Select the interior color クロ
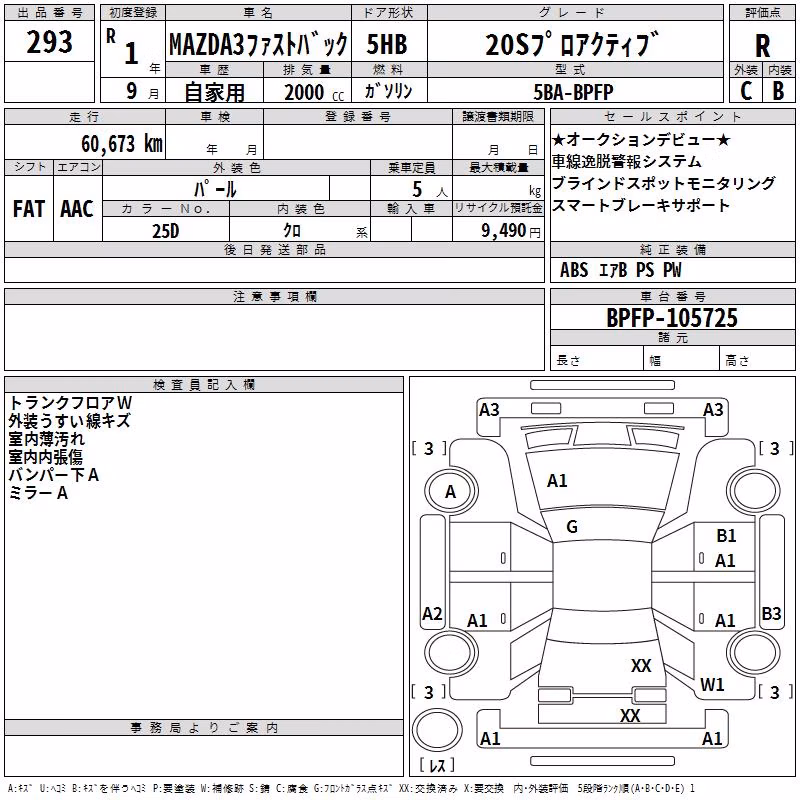 tap(292, 231)
